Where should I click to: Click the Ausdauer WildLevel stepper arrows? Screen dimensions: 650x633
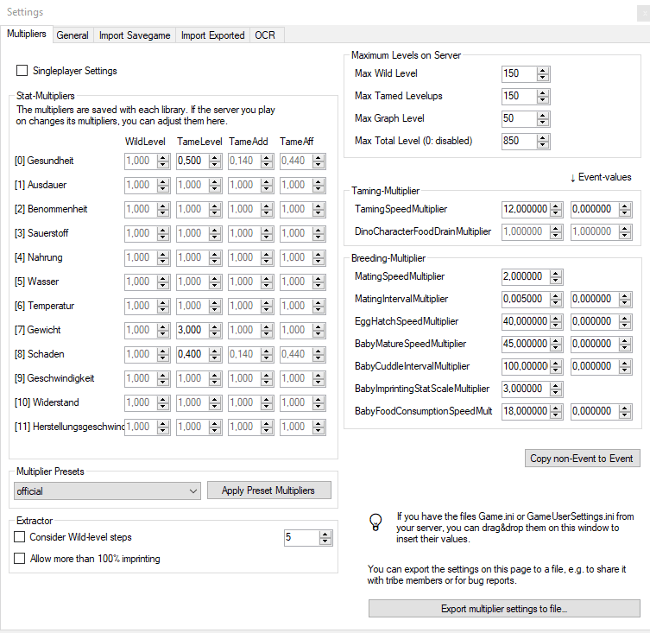tap(163, 185)
